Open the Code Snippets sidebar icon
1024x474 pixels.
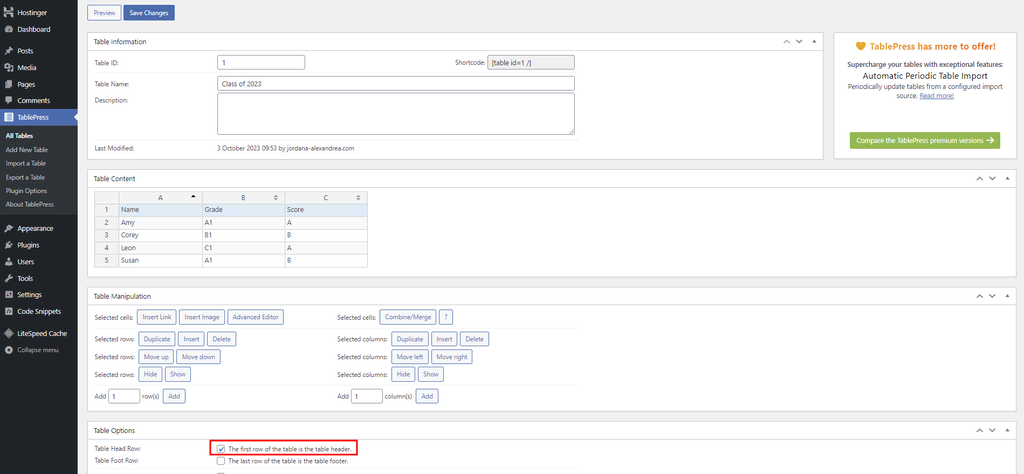tap(8, 311)
